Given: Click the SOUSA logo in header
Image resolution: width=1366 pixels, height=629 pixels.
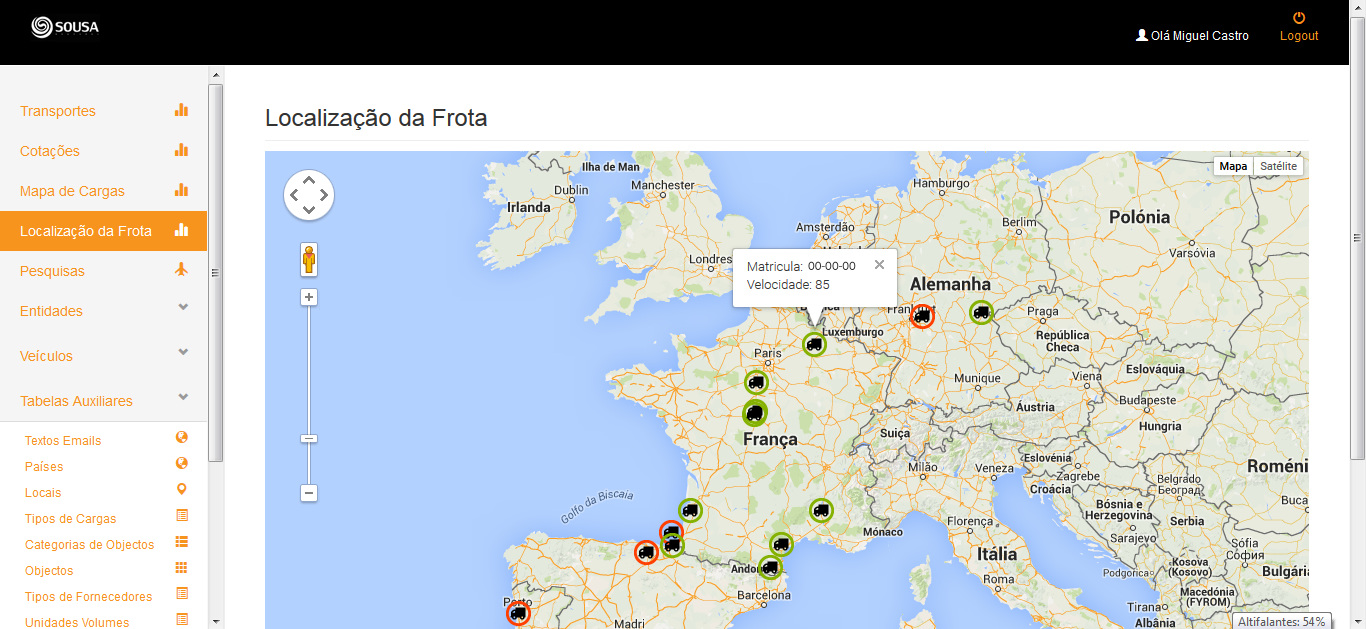Looking at the screenshot, I should coord(65,27).
